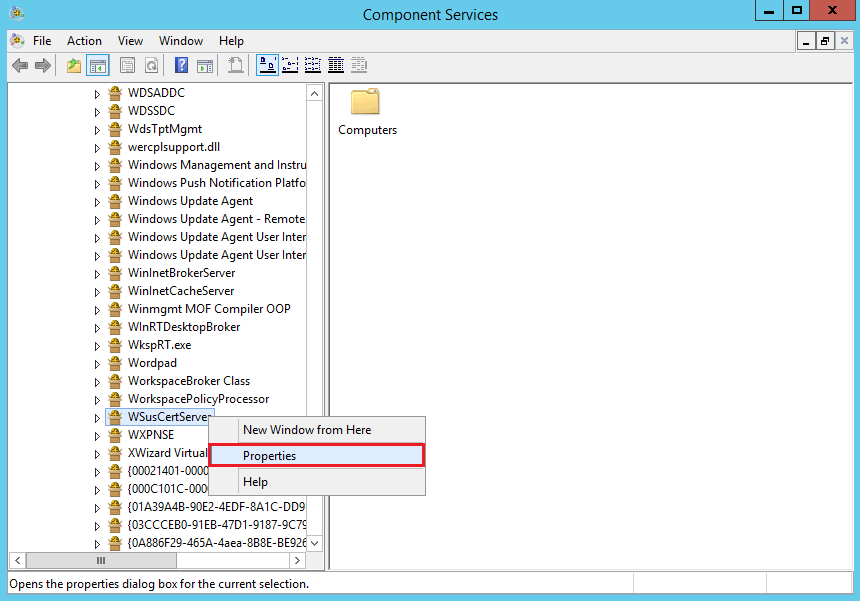Go forward using the Forward arrow toolbar icon
This screenshot has height=601, width=860.
tap(43, 66)
